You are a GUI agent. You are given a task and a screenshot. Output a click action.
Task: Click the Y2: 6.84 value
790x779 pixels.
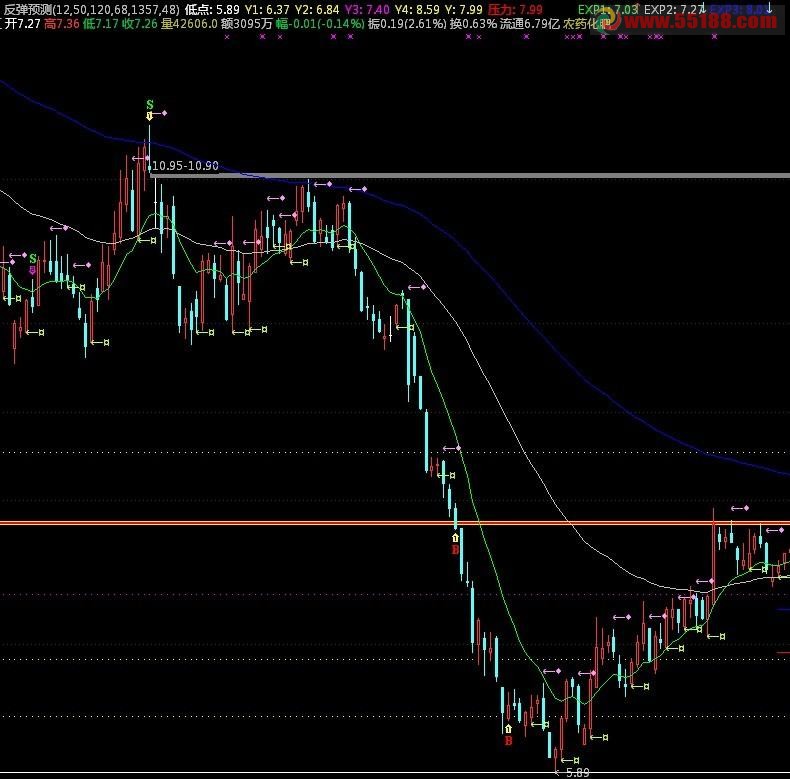click(x=317, y=10)
